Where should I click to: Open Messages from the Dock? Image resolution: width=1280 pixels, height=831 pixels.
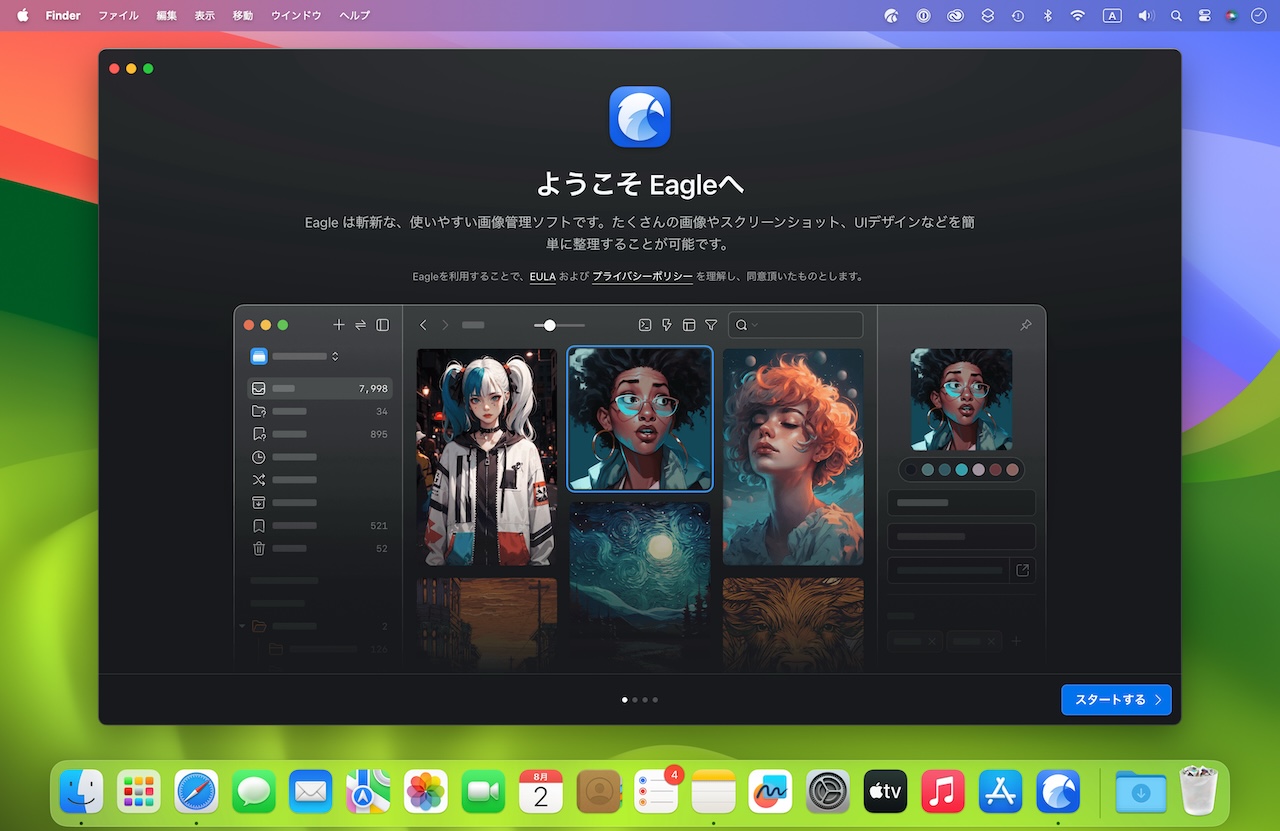254,792
